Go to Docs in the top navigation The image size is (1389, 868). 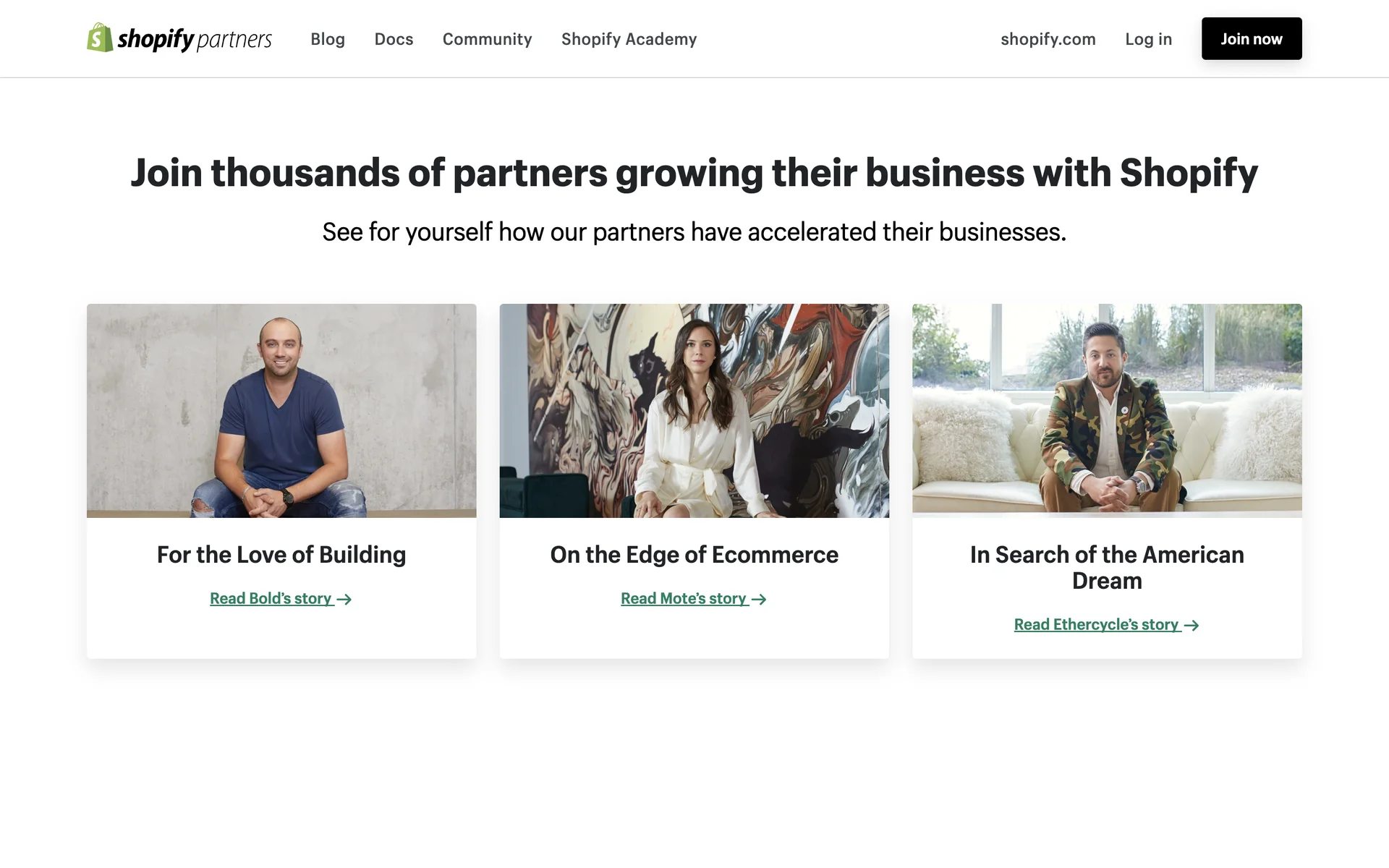coord(394,39)
